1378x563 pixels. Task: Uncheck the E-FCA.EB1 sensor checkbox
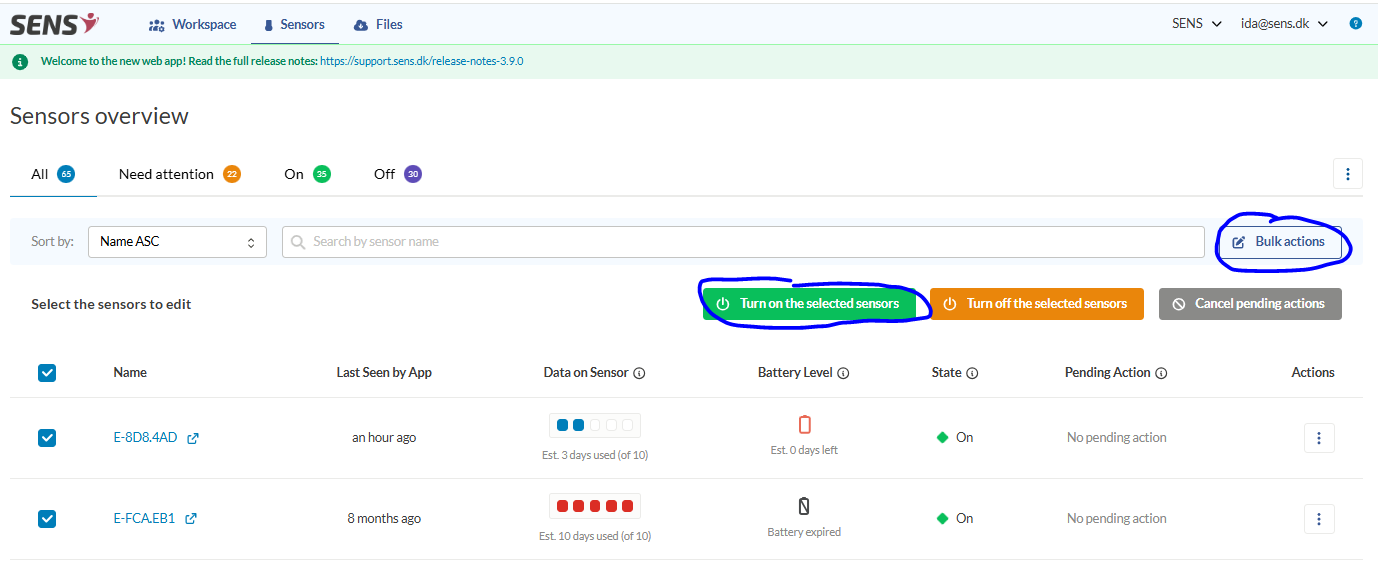point(47,519)
